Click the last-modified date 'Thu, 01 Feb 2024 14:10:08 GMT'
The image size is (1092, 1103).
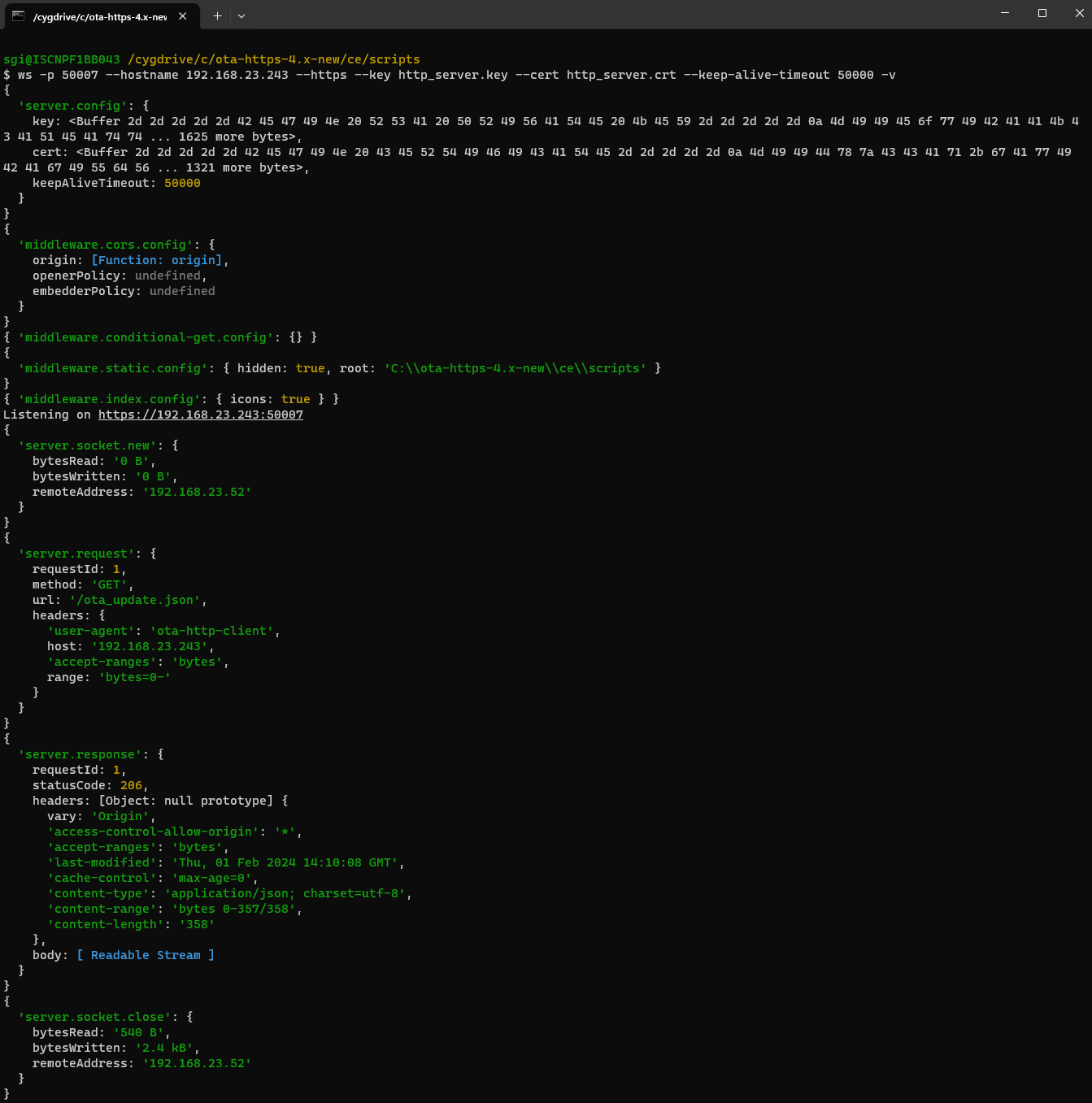tap(285, 862)
